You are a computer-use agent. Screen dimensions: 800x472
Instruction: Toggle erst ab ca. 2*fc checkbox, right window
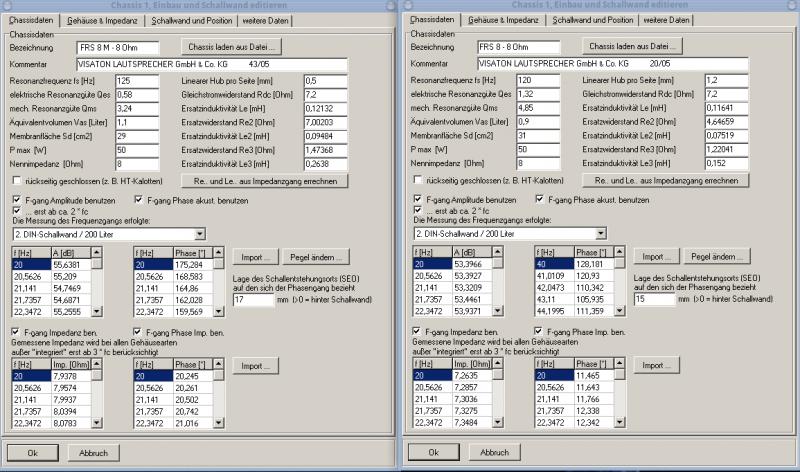418,210
